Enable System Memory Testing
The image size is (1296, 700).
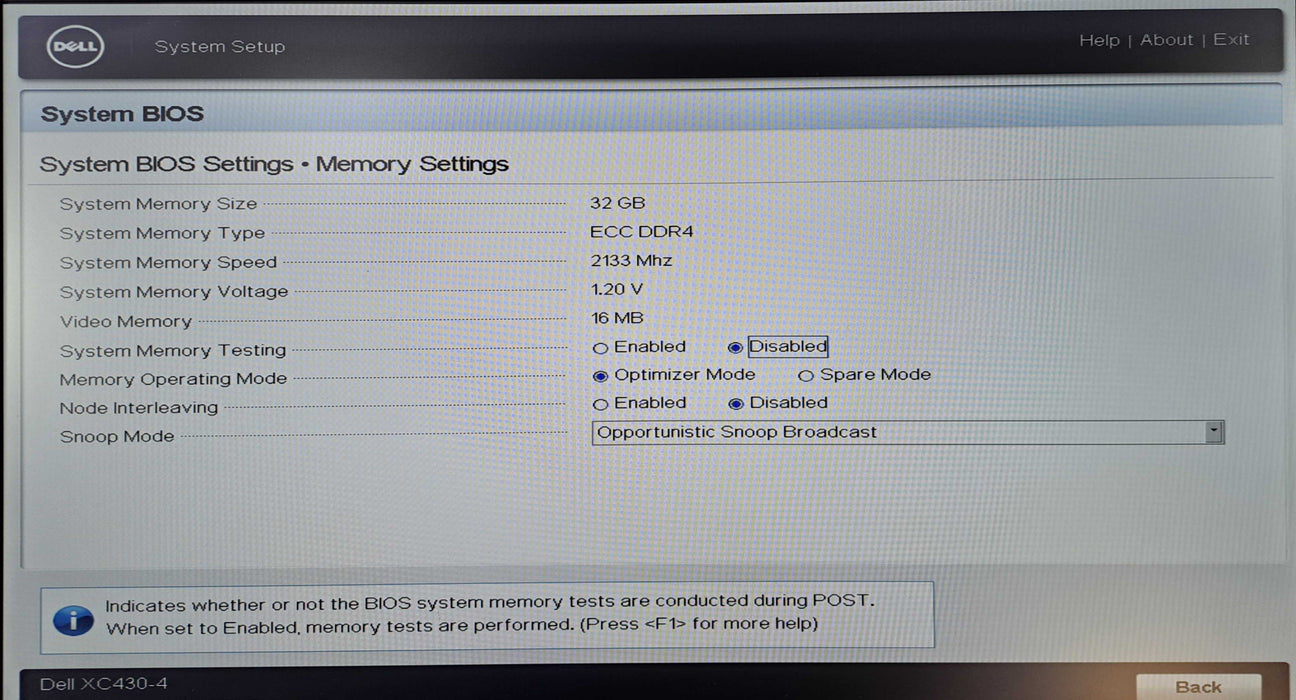[x=601, y=348]
